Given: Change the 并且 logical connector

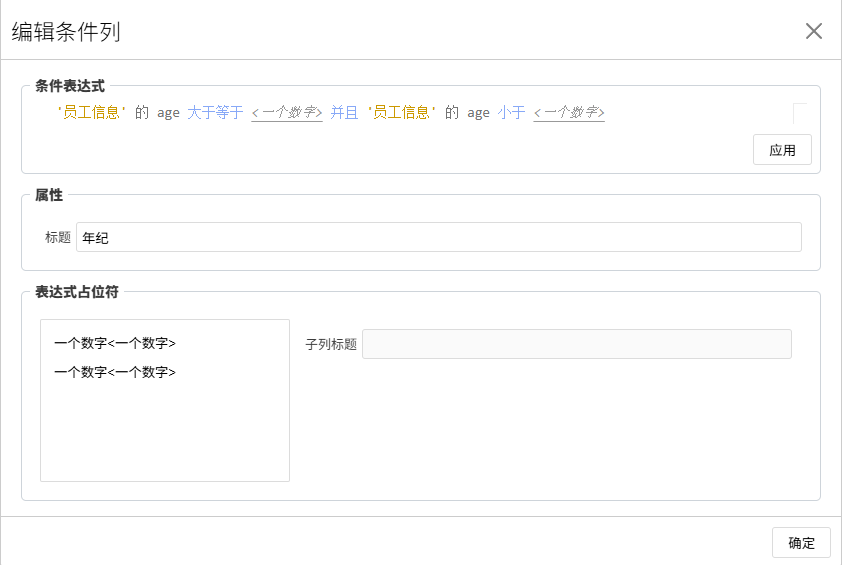Looking at the screenshot, I should point(344,113).
